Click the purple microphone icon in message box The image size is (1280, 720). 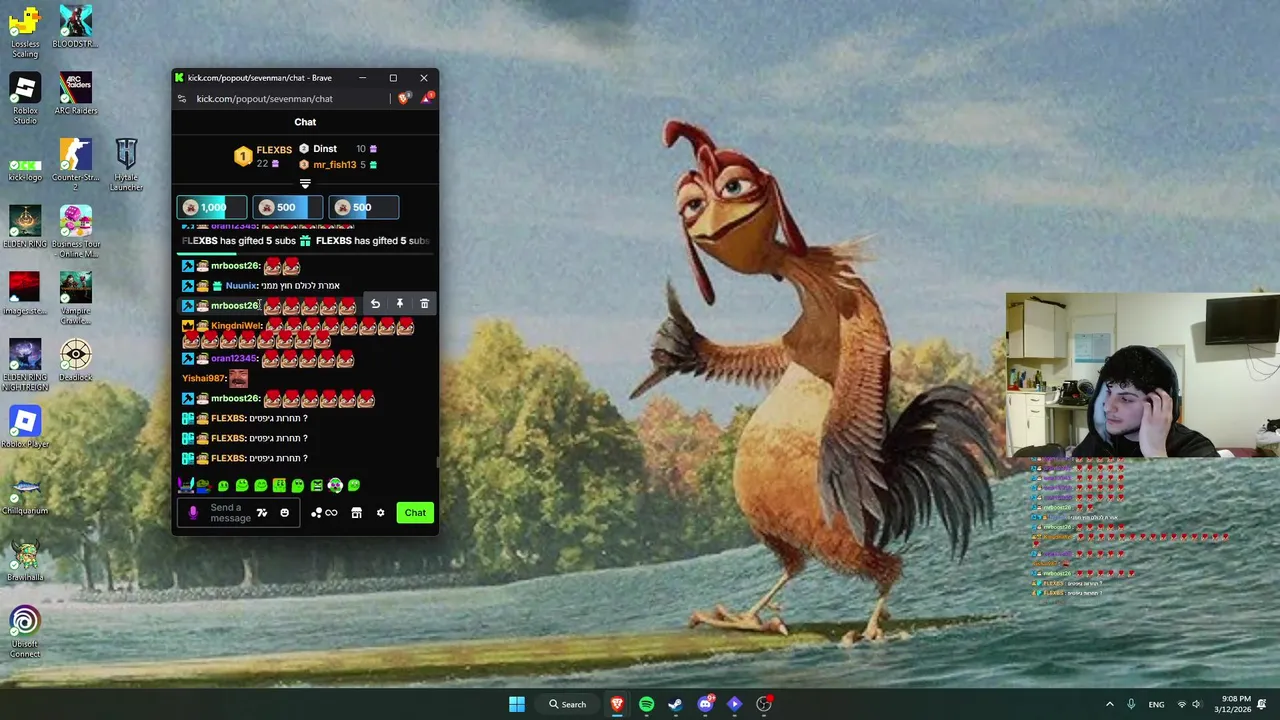click(193, 513)
